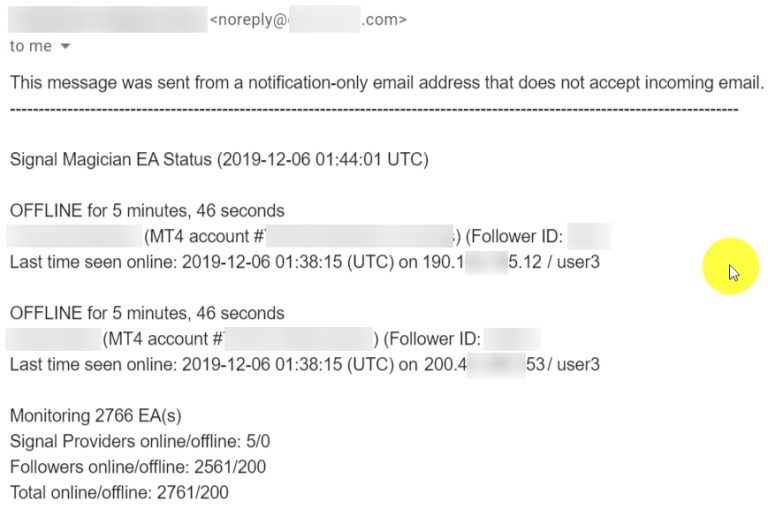Screen dimensions: 768x532
Task: Click the first "MT4 account #" text
Action: coord(203,237)
